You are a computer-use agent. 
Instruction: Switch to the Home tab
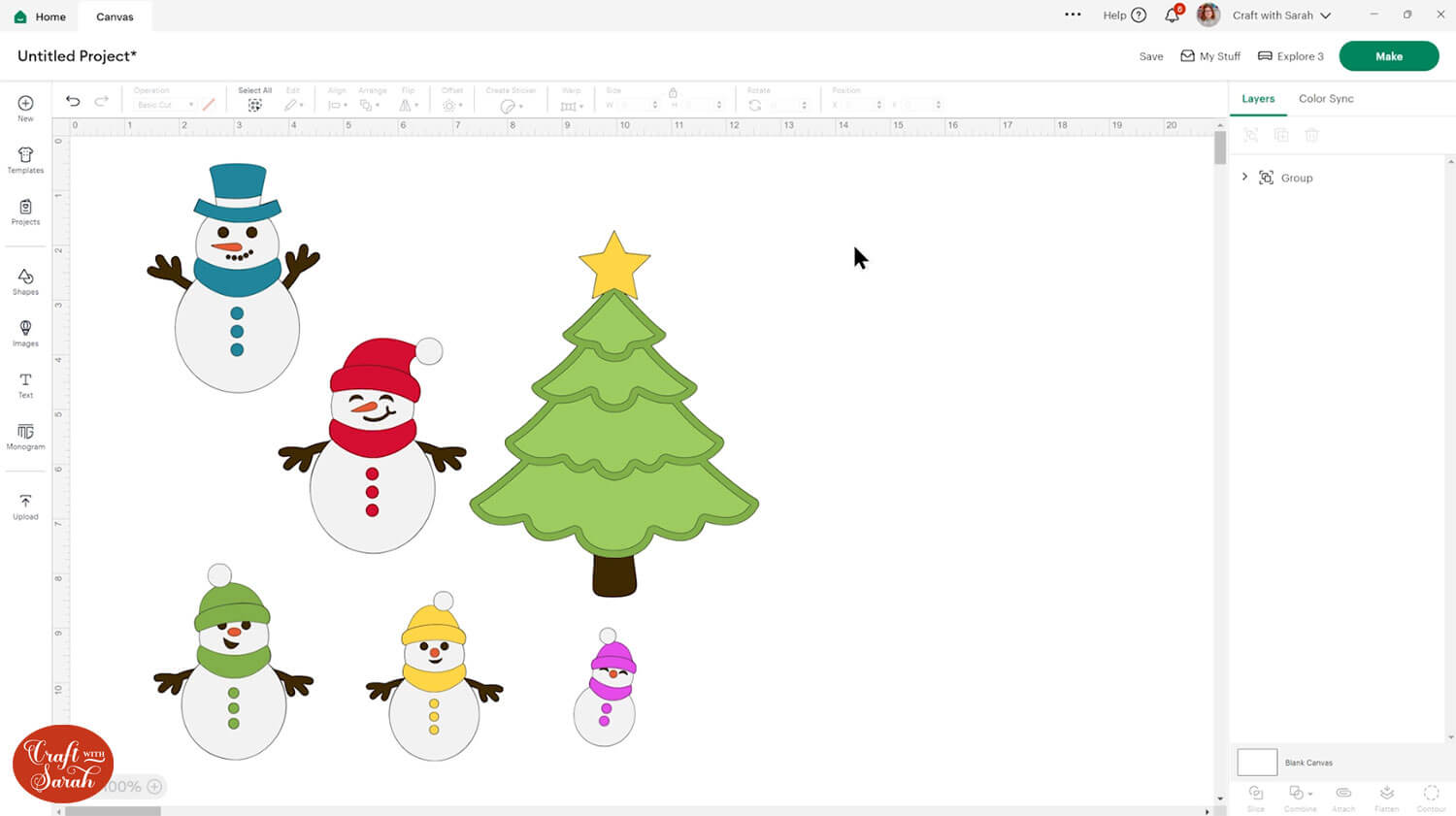pyautogui.click(x=41, y=16)
